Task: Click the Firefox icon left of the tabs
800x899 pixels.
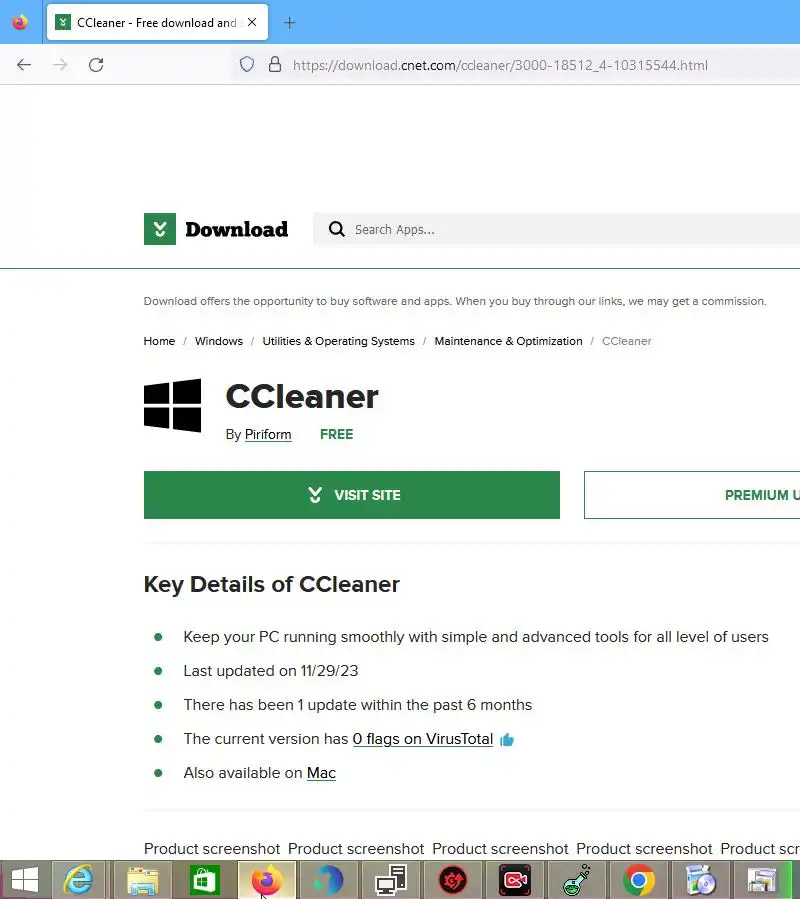Action: [20, 22]
